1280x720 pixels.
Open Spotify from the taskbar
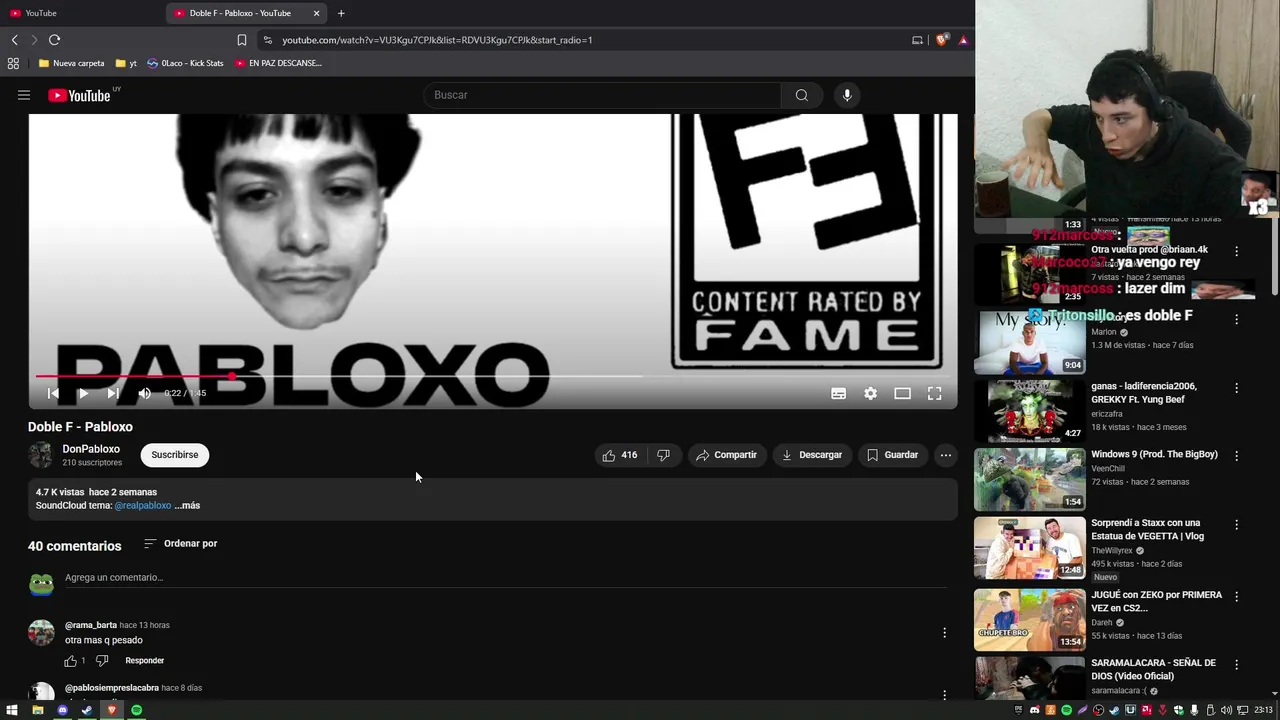point(137,710)
